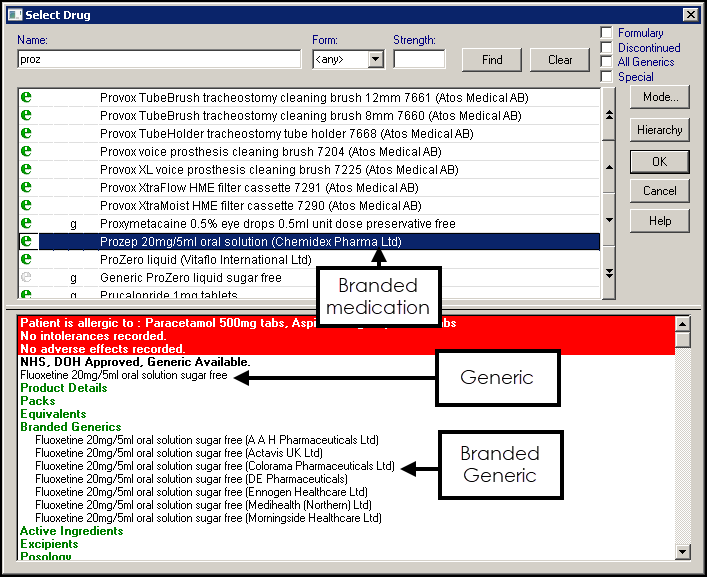Viewport: 707px width, 577px height.
Task: Open the Form dropdown list
Action: [x=375, y=60]
